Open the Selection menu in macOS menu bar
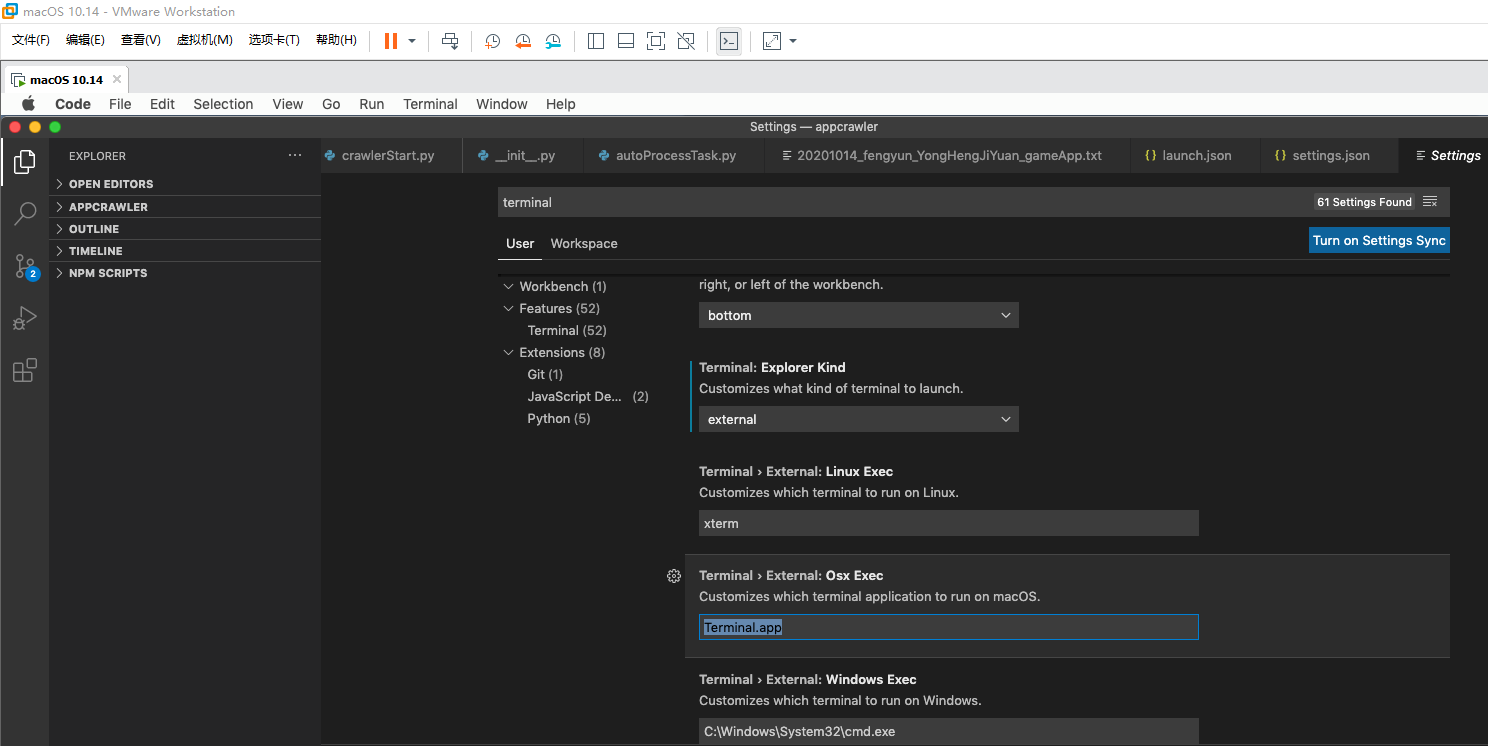Screen dimensions: 1488x746 pos(223,104)
